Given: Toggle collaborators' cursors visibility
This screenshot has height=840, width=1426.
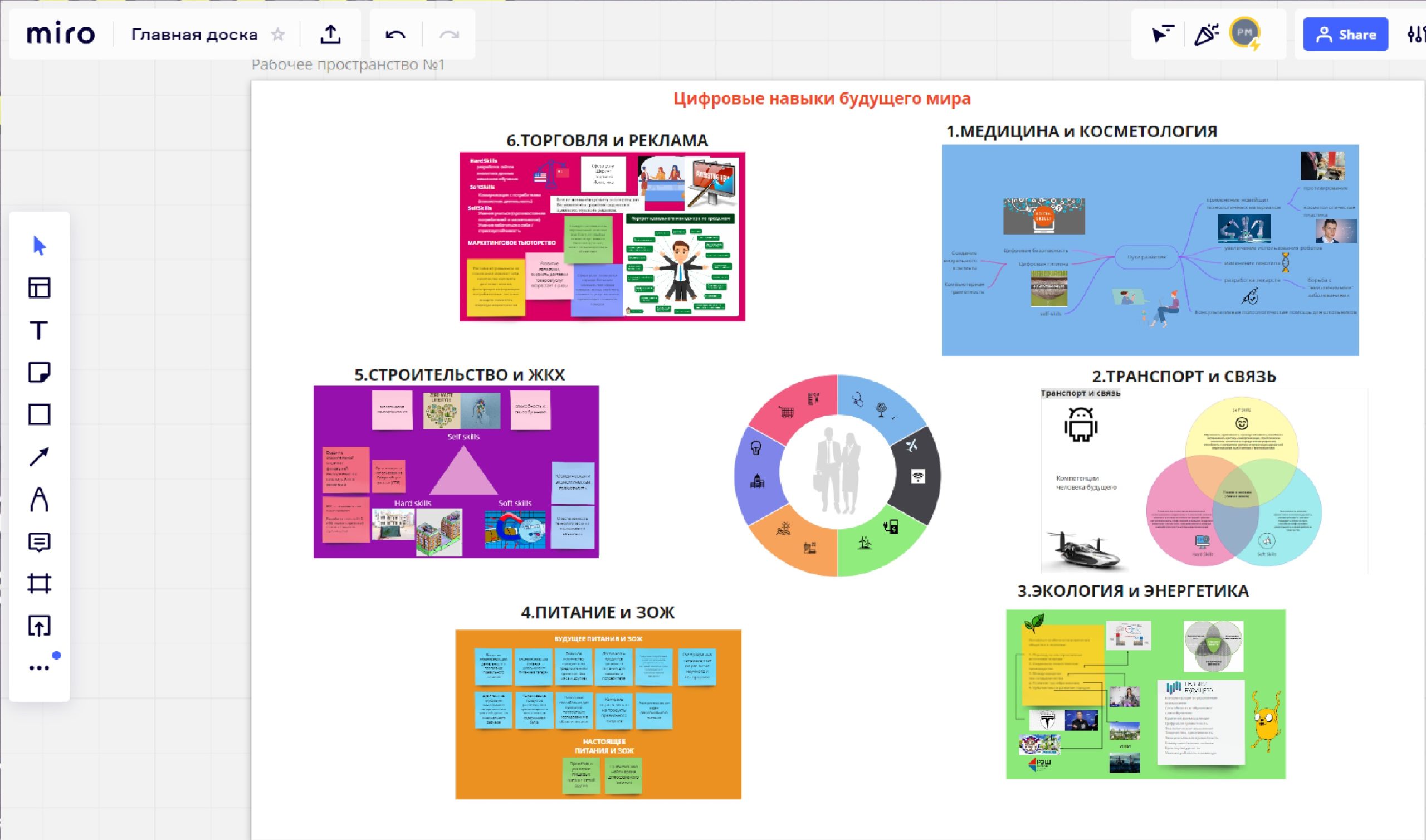Looking at the screenshot, I should pyautogui.click(x=1163, y=35).
